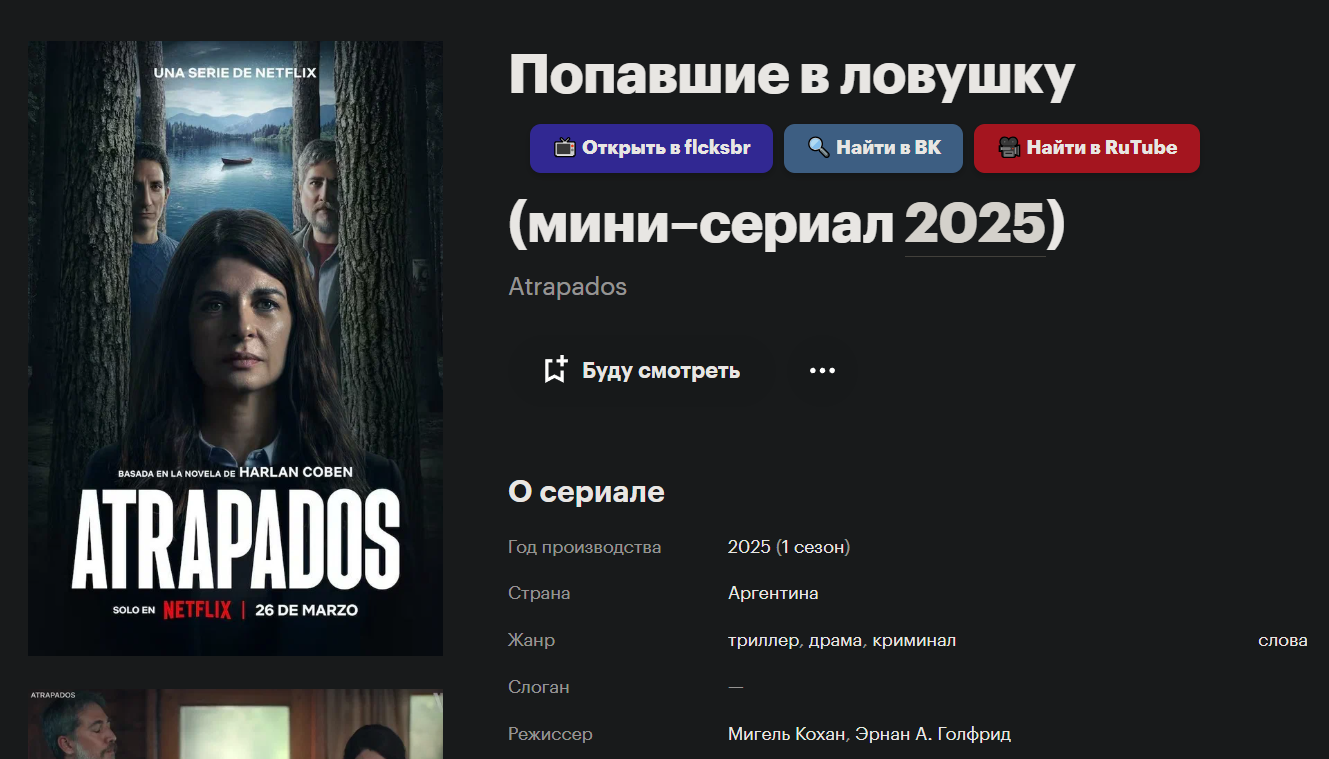The width and height of the screenshot is (1329, 759).
Task: Click the О сериале heading
Action: (586, 492)
